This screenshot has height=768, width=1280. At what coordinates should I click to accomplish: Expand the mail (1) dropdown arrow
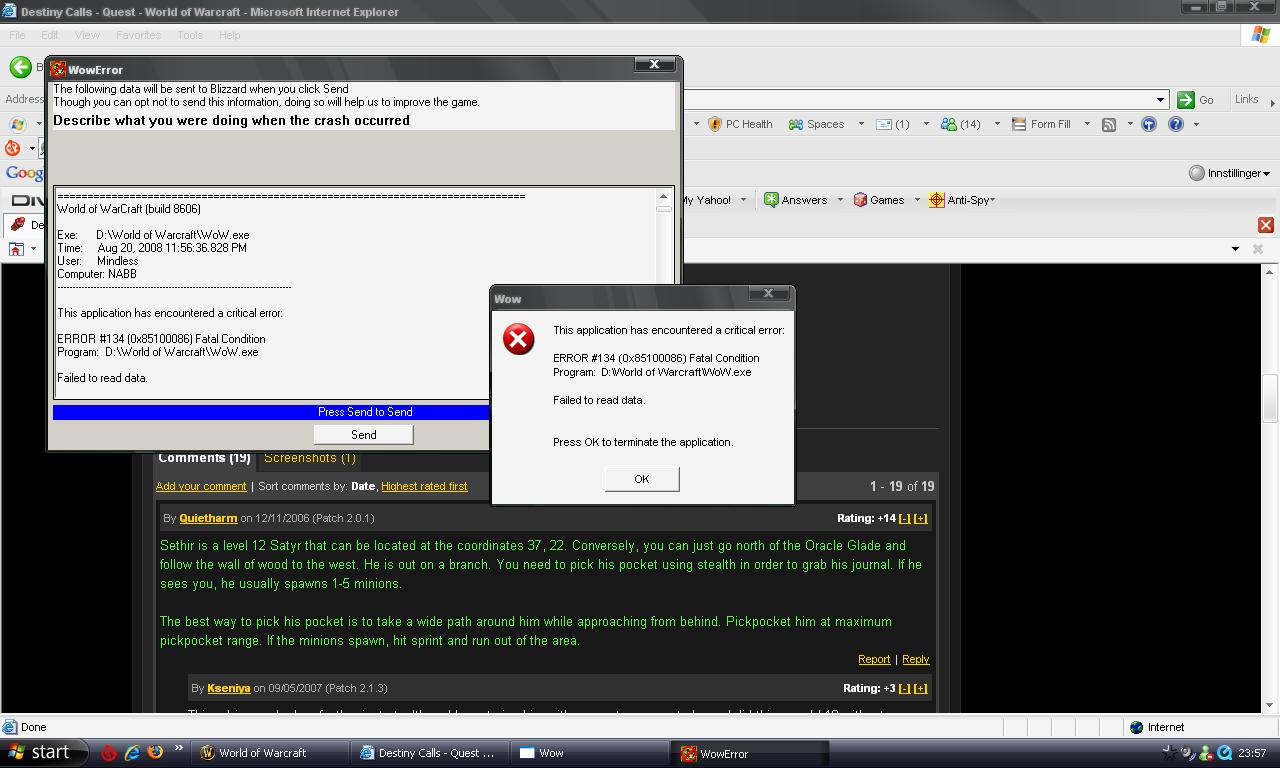(926, 124)
